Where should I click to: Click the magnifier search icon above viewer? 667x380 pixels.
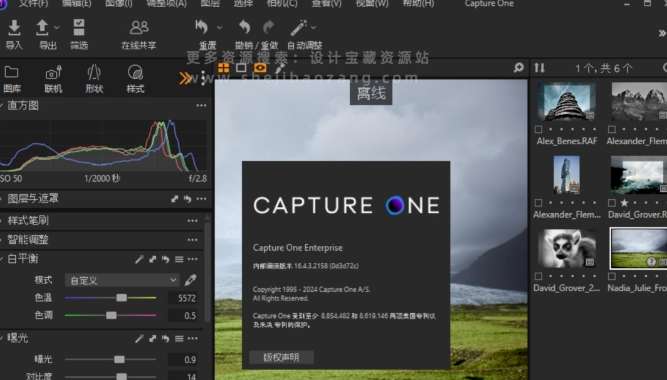tap(518, 67)
